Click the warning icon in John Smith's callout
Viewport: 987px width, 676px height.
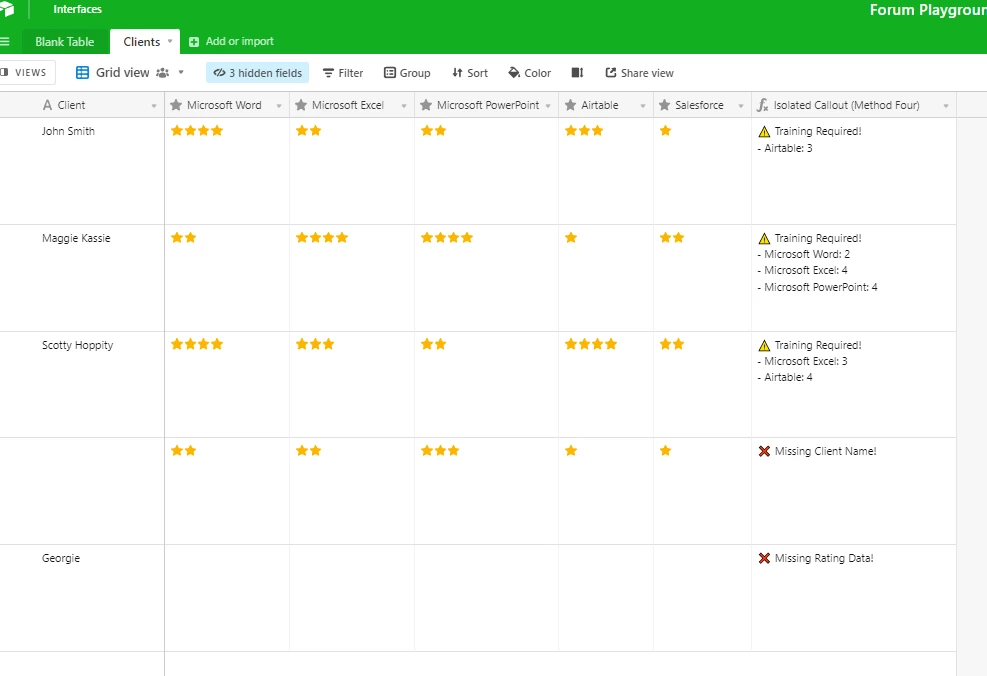pyautogui.click(x=764, y=132)
